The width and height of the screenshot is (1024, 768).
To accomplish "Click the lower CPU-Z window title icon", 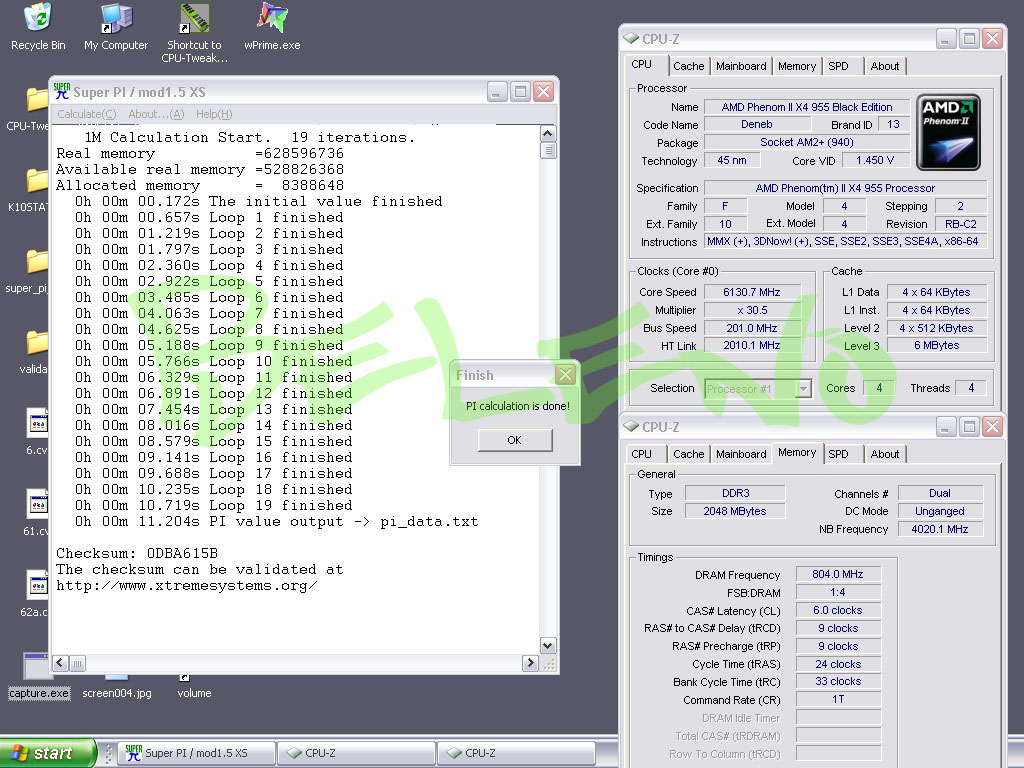I will point(631,426).
